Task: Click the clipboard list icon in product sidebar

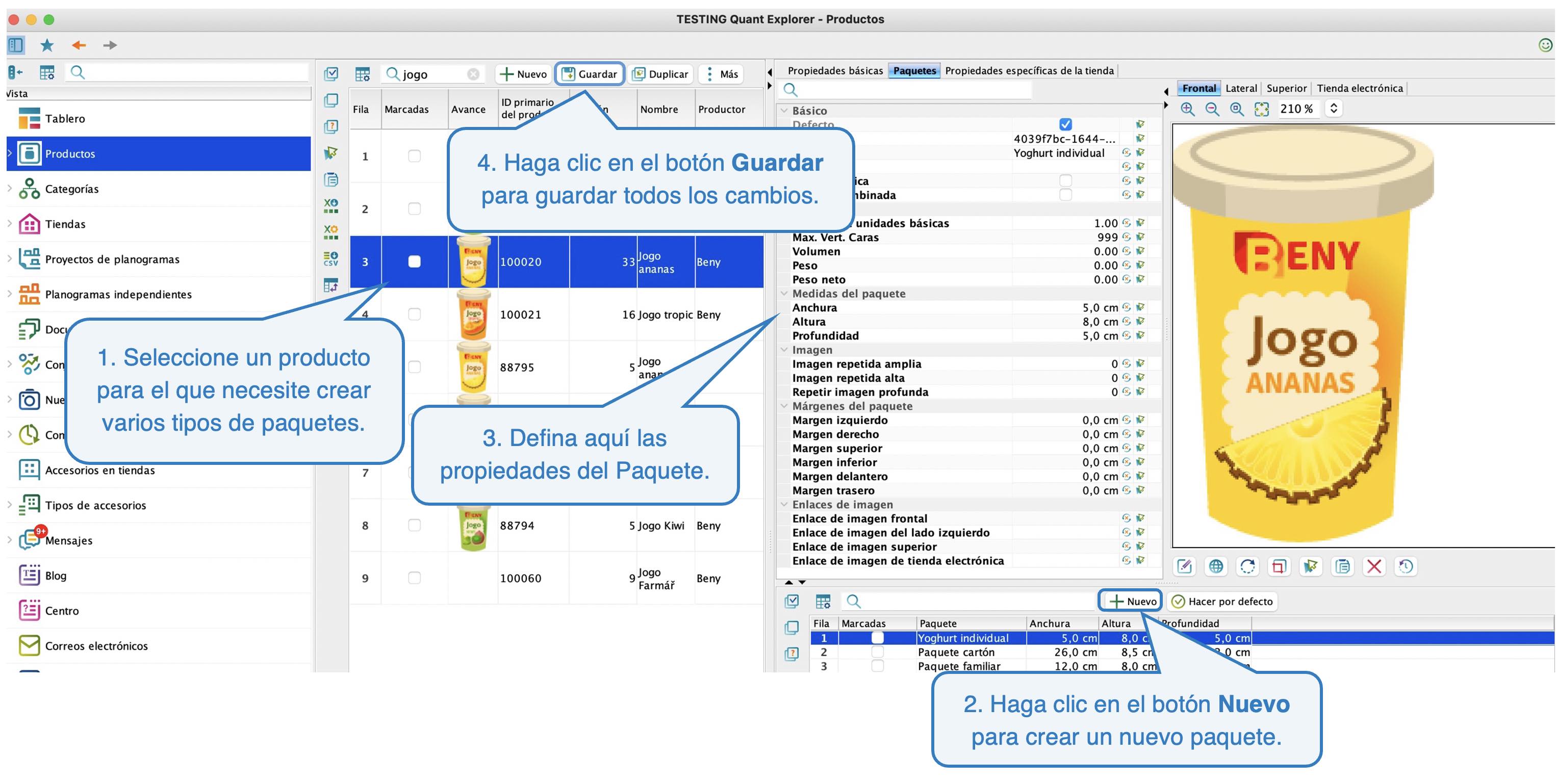Action: point(331,179)
